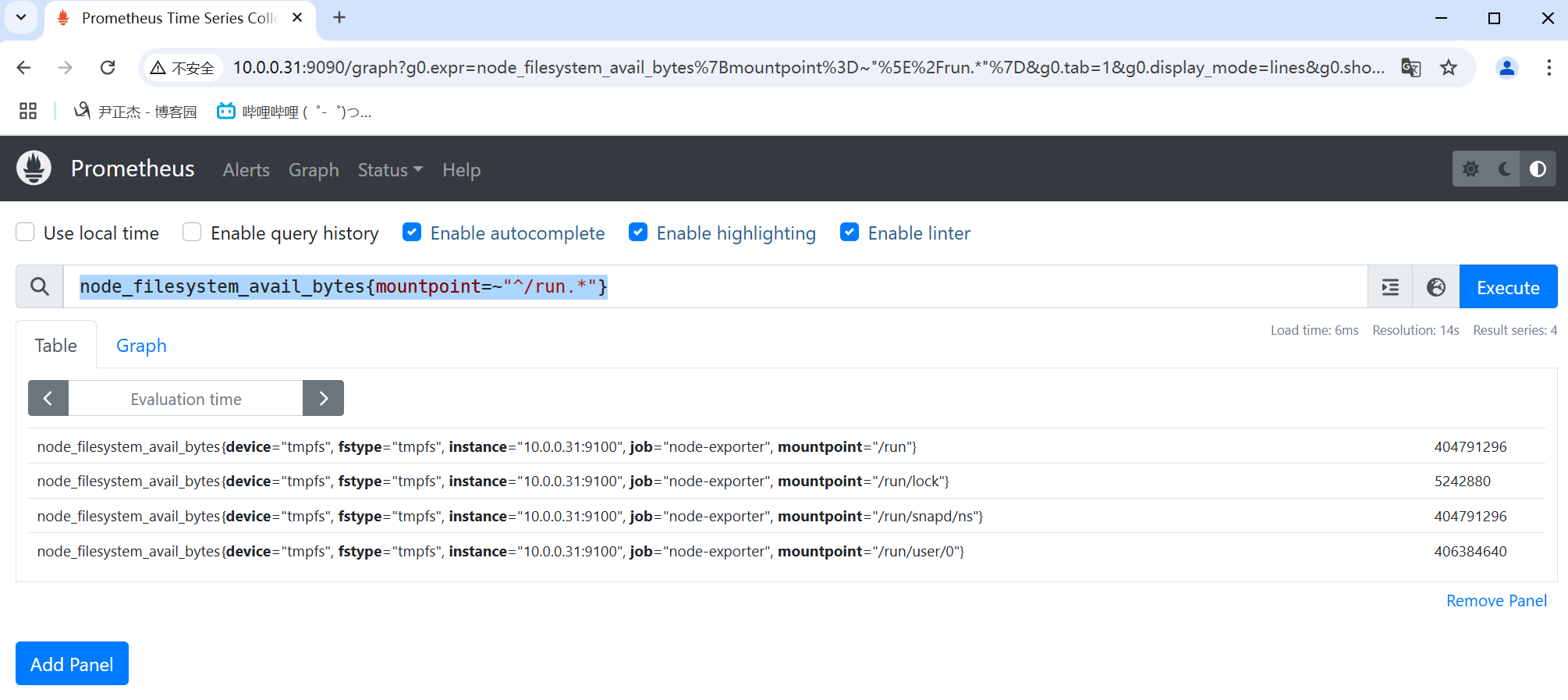This screenshot has width=1568, height=700.
Task: Switch to the dark theme moon icon
Action: [1504, 169]
